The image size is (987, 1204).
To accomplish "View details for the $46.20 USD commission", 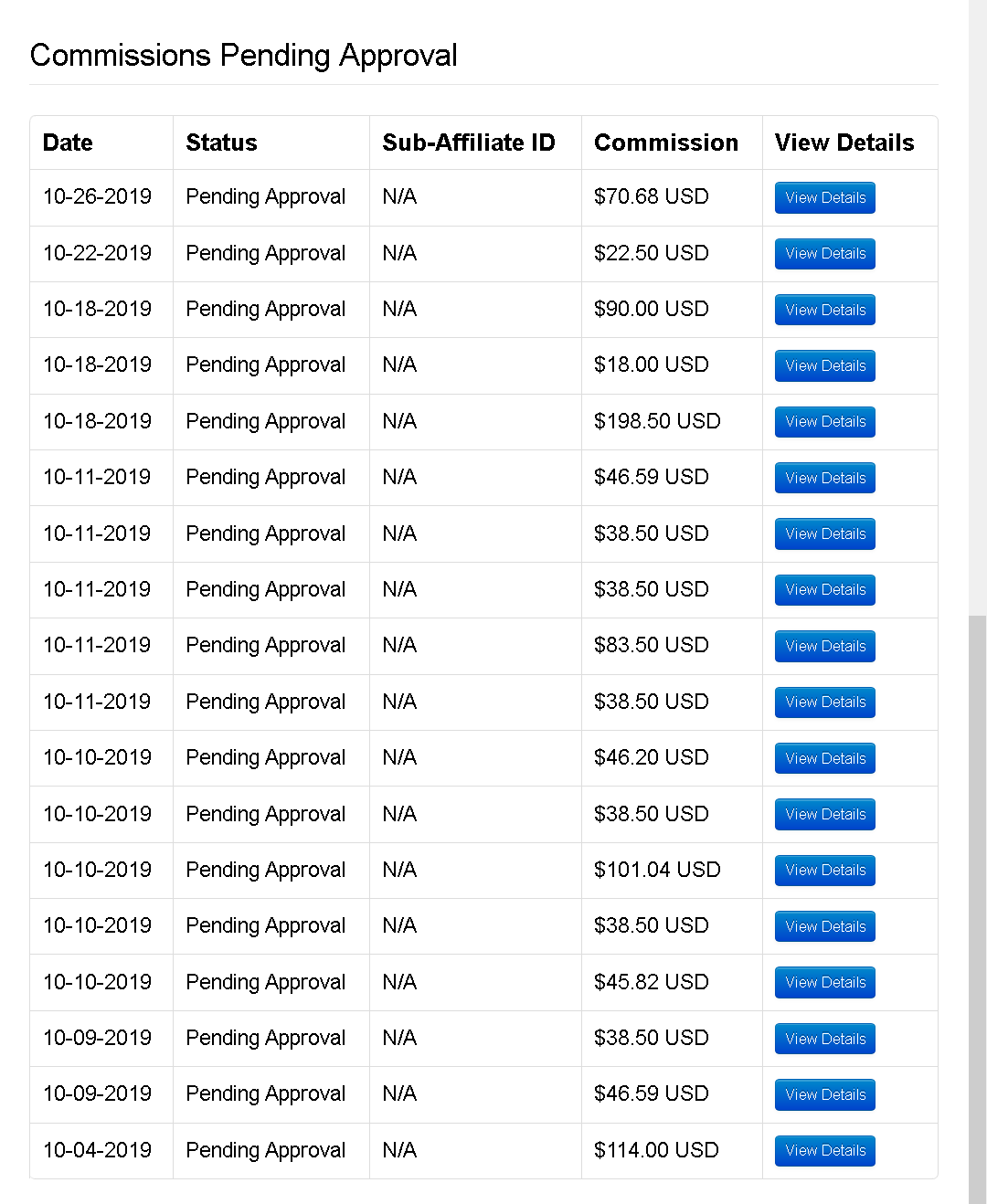I will 824,758.
